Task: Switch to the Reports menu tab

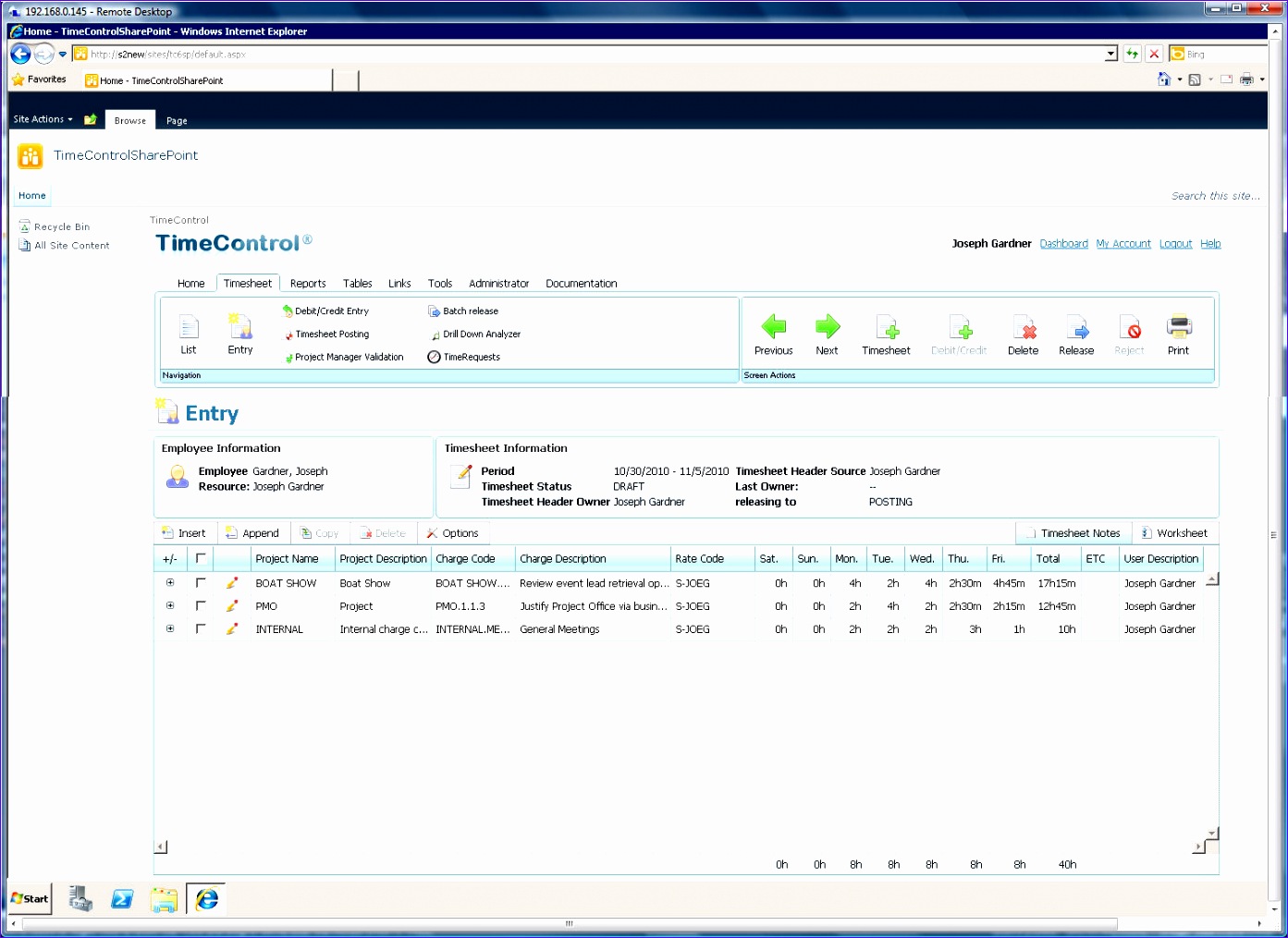Action: tap(308, 284)
